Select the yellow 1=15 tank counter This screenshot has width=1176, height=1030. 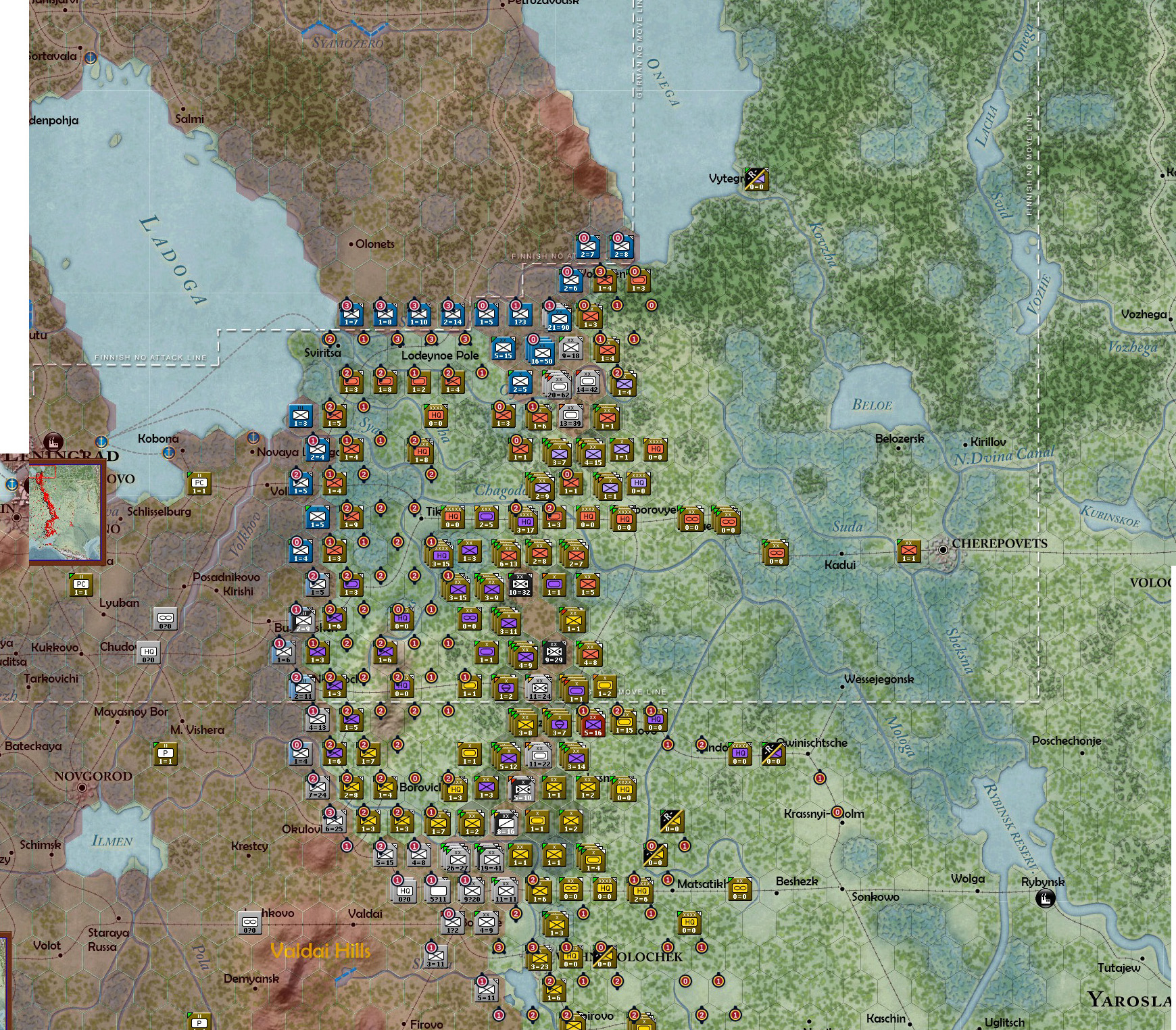point(624,722)
